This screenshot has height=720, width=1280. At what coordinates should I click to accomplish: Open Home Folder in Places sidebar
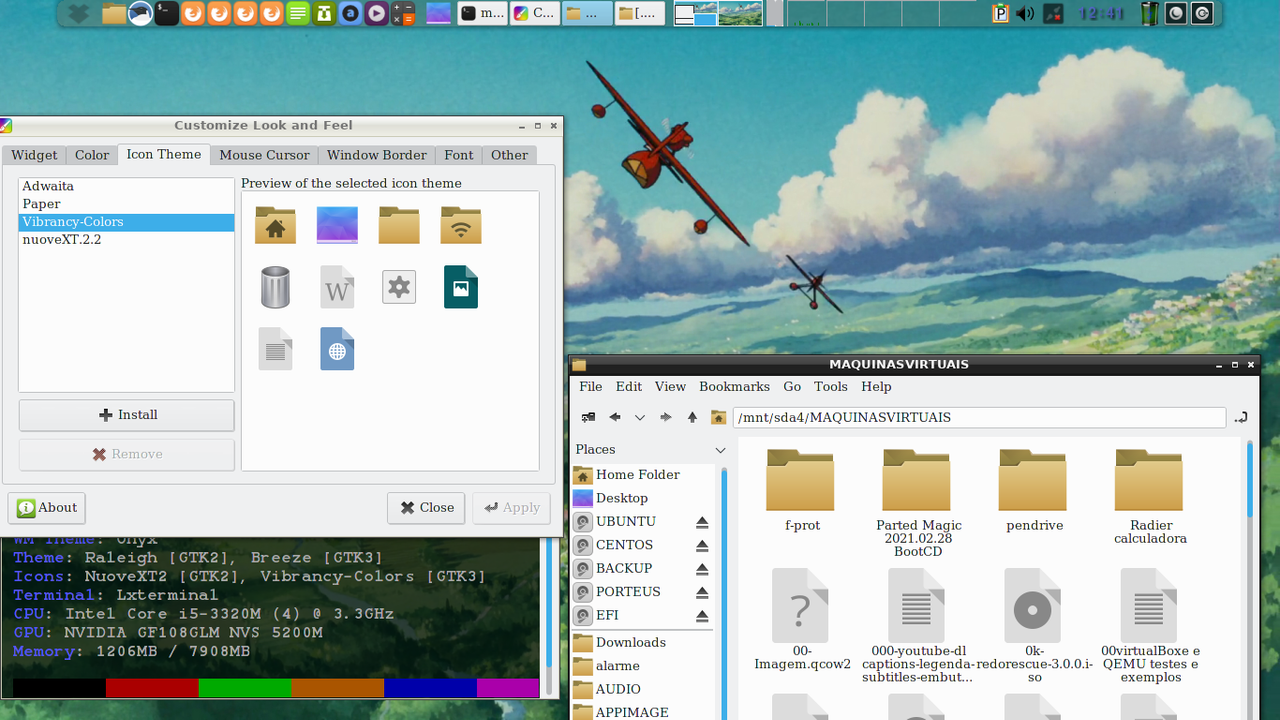tap(643, 475)
